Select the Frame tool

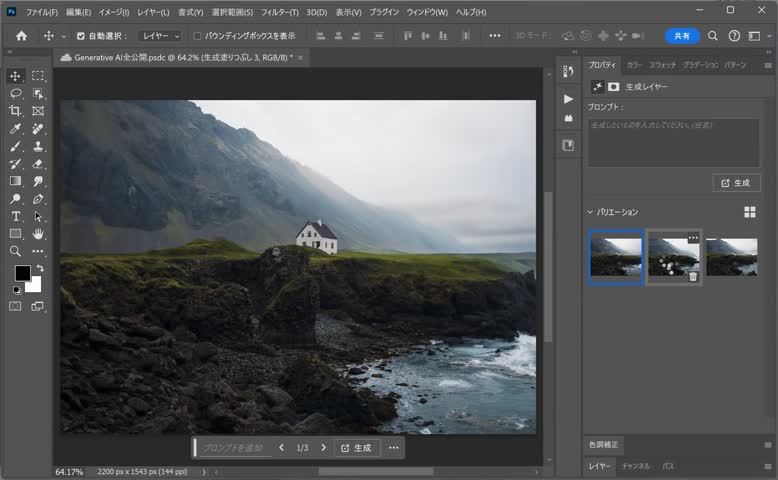(38, 111)
